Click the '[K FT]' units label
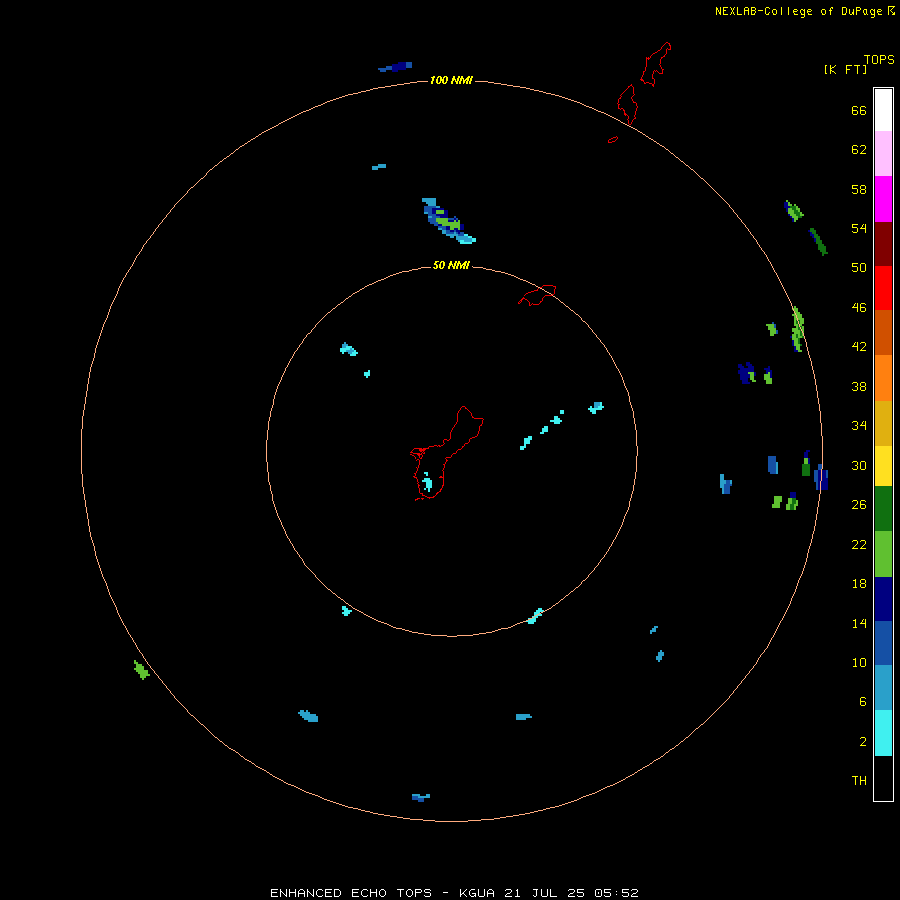This screenshot has height=900, width=900. 845,69
